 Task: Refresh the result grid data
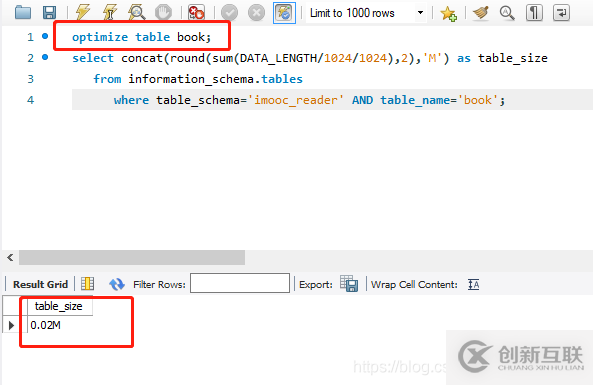(117, 284)
